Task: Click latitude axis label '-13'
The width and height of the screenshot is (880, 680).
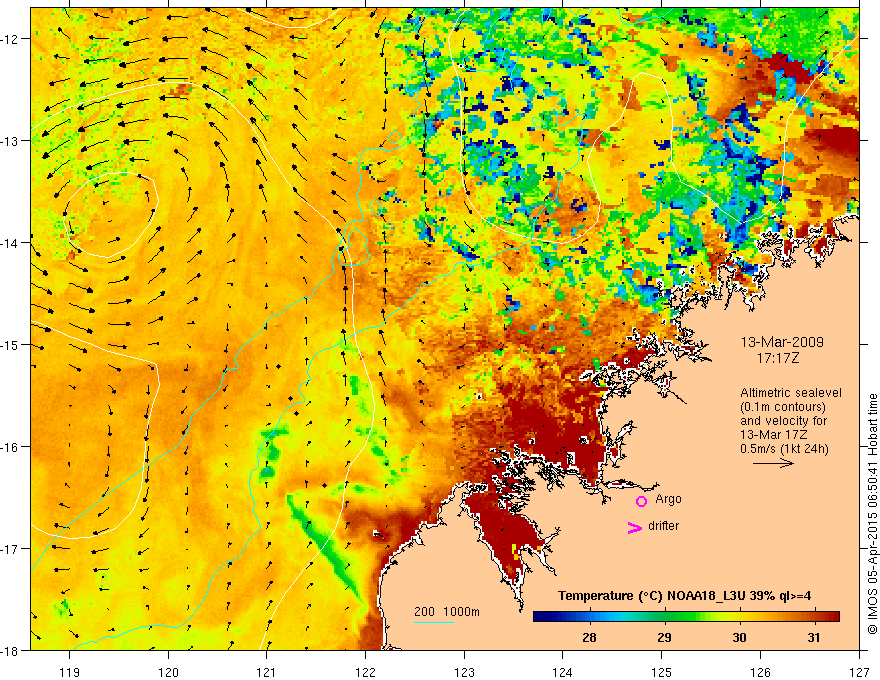Action: [9, 141]
